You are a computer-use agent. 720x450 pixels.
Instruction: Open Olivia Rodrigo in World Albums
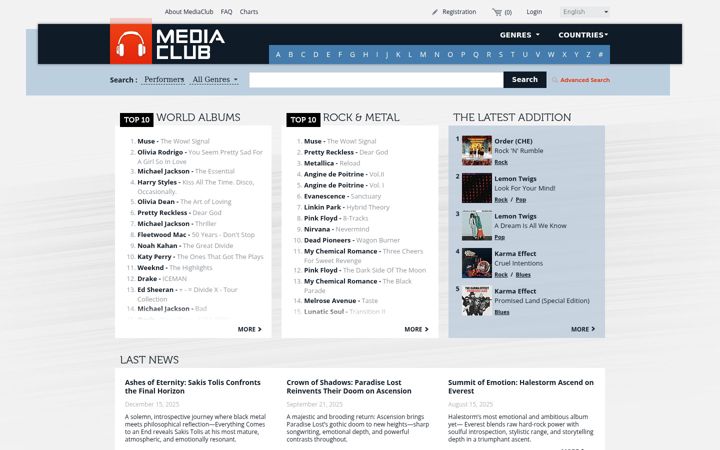(200, 157)
